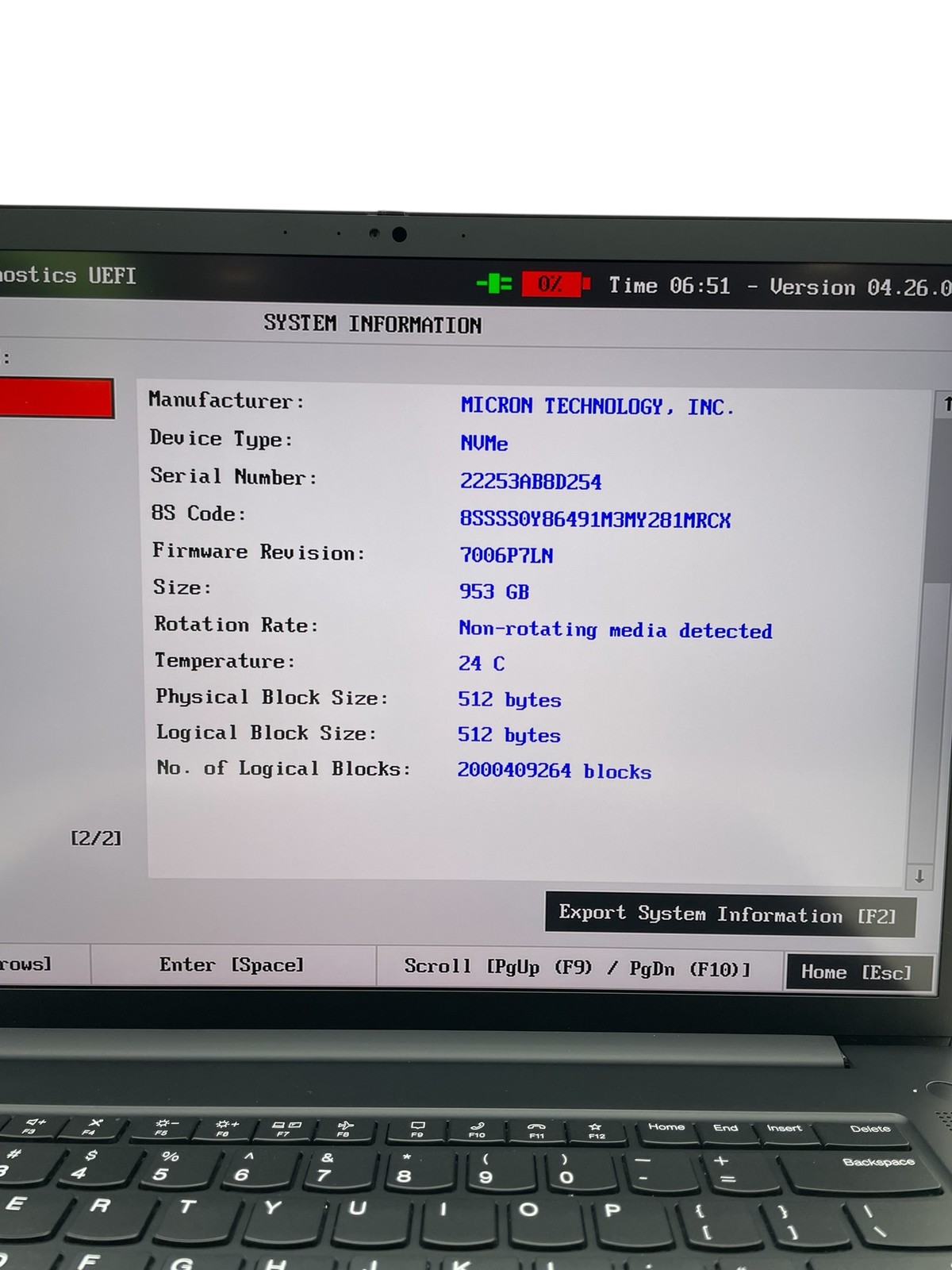Click Export System Information [F2] button

point(730,914)
